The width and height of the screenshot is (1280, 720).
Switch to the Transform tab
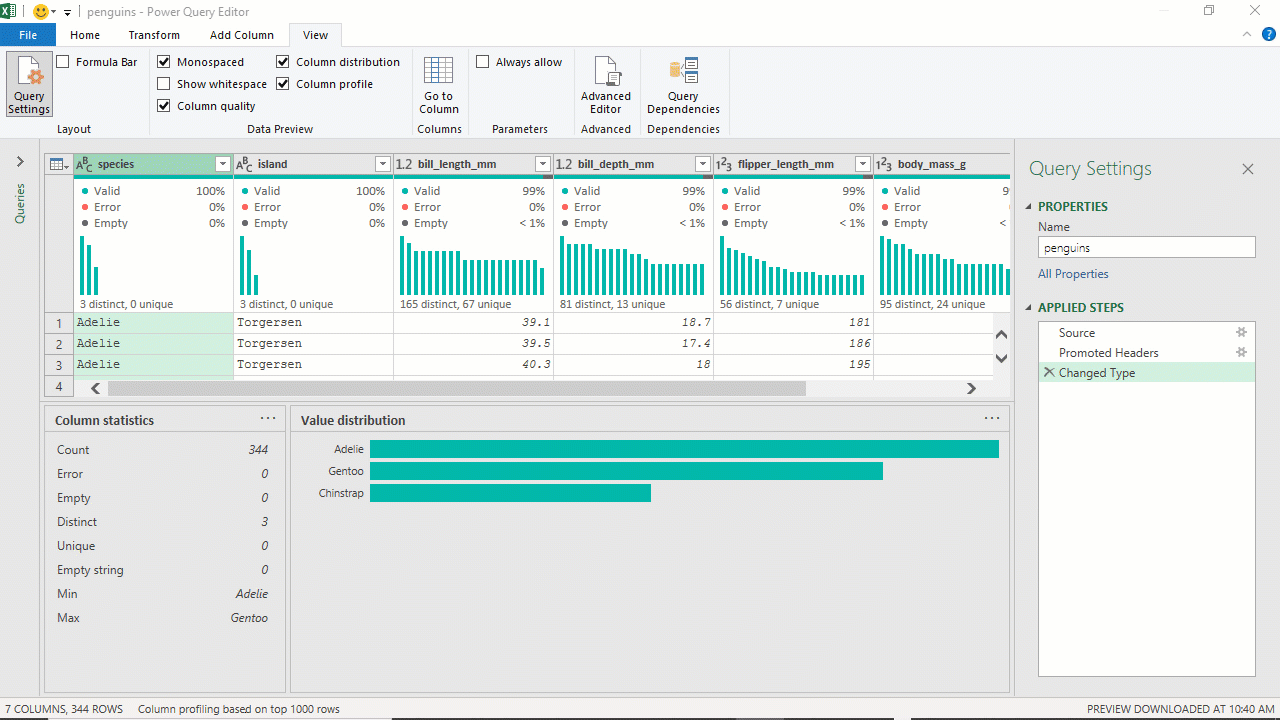coord(154,35)
